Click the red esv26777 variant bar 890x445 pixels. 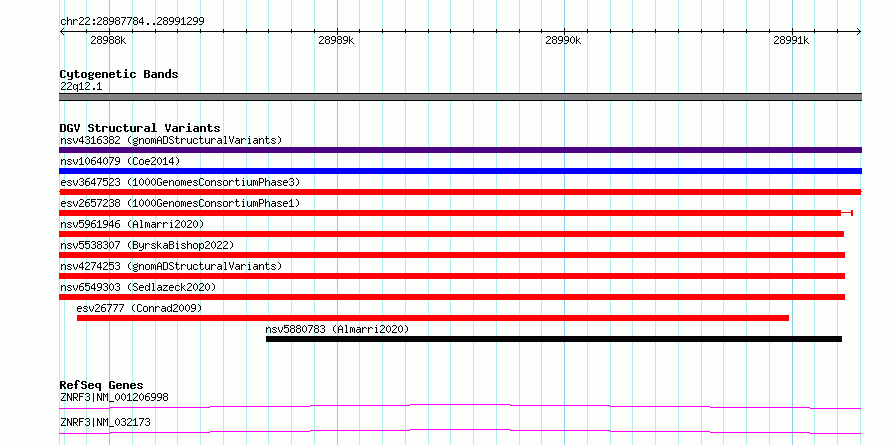[433, 318]
